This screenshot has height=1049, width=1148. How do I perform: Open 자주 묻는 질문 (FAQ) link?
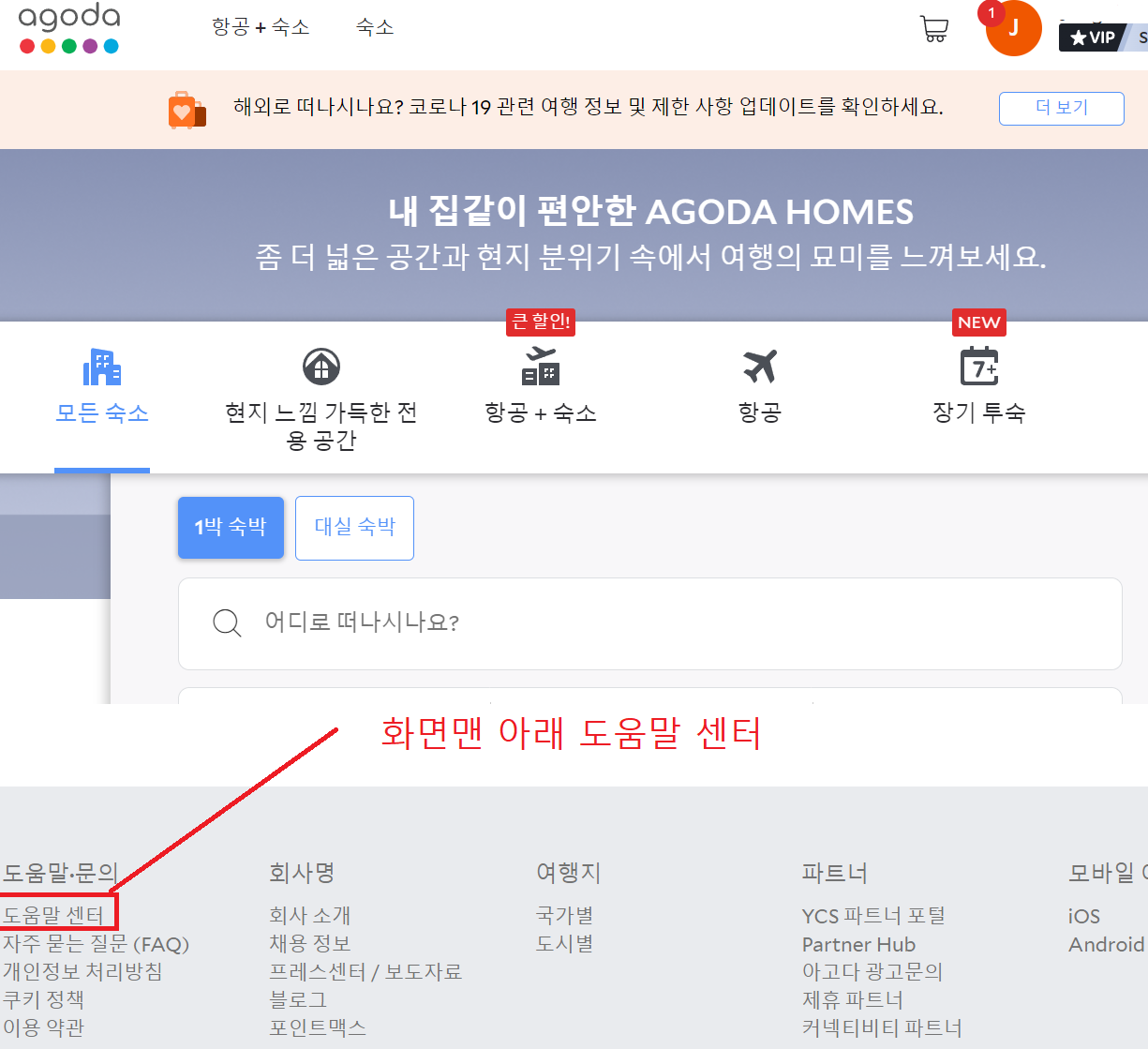[96, 944]
